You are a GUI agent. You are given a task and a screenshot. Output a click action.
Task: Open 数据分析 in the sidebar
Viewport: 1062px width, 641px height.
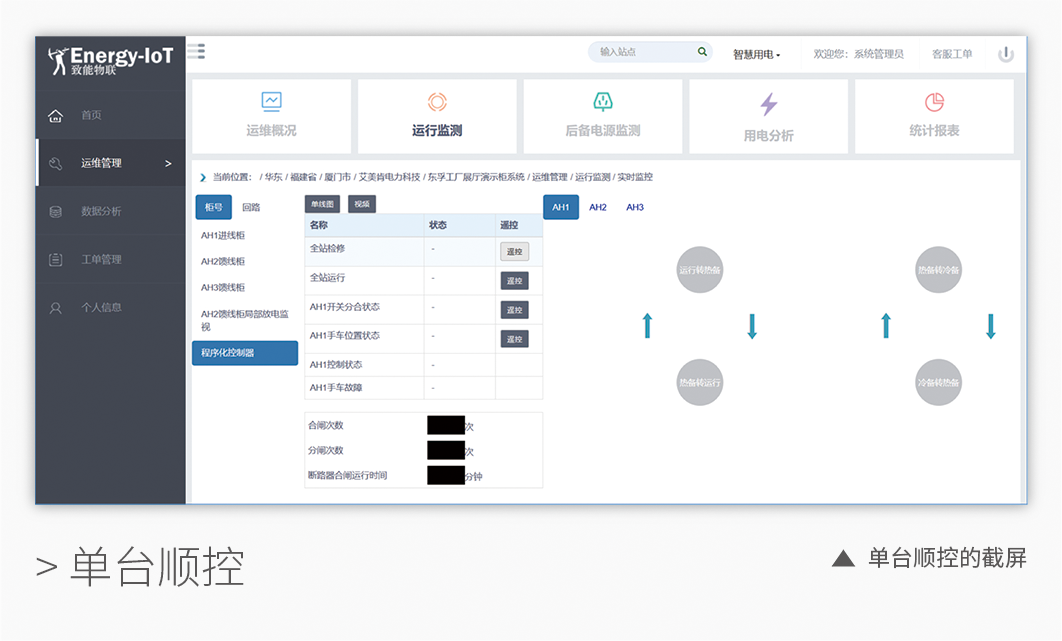110,211
